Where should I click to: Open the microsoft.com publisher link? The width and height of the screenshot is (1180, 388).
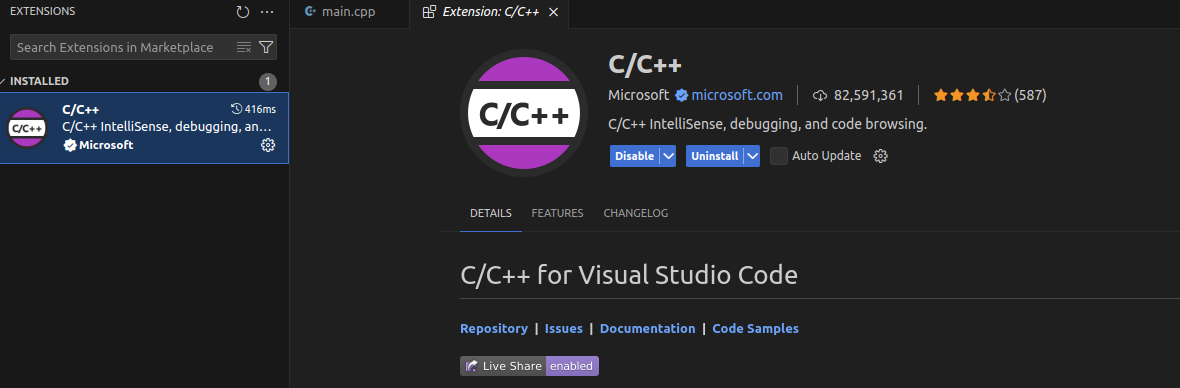click(x=737, y=95)
